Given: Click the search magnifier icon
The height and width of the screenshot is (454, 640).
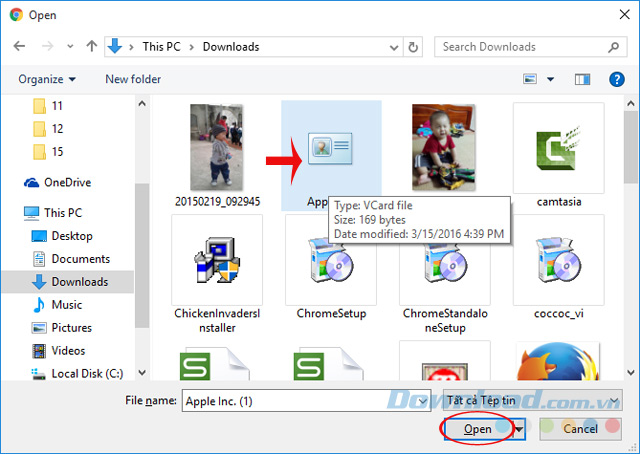Looking at the screenshot, I should click(x=613, y=47).
